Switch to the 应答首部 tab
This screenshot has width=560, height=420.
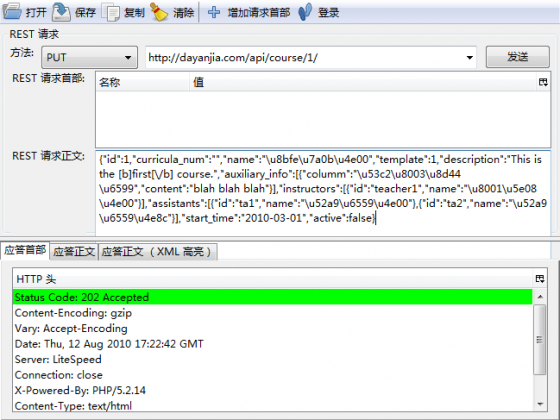[25, 250]
